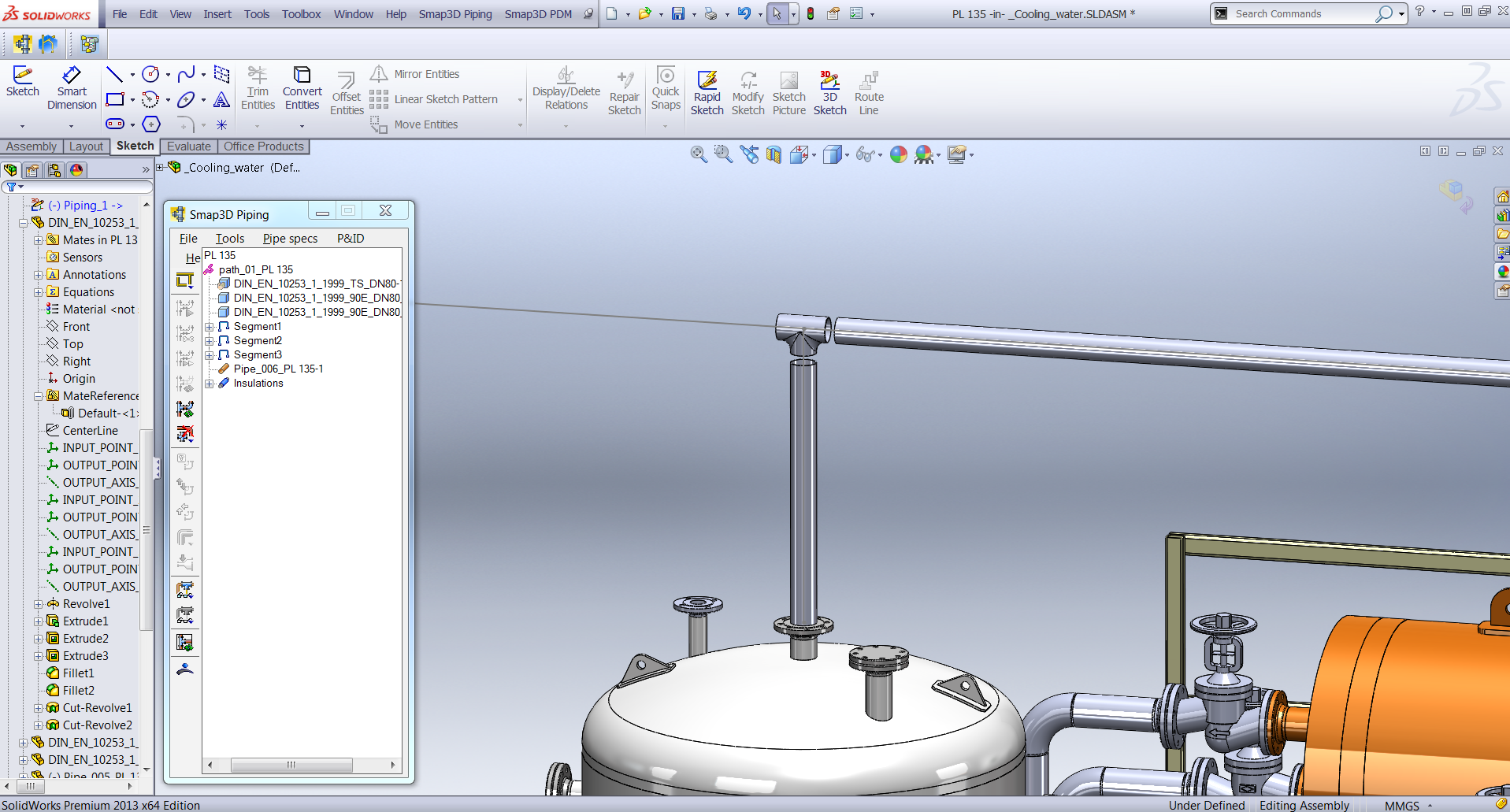Click in the Search Commands field
1510x812 pixels.
tap(1300, 13)
